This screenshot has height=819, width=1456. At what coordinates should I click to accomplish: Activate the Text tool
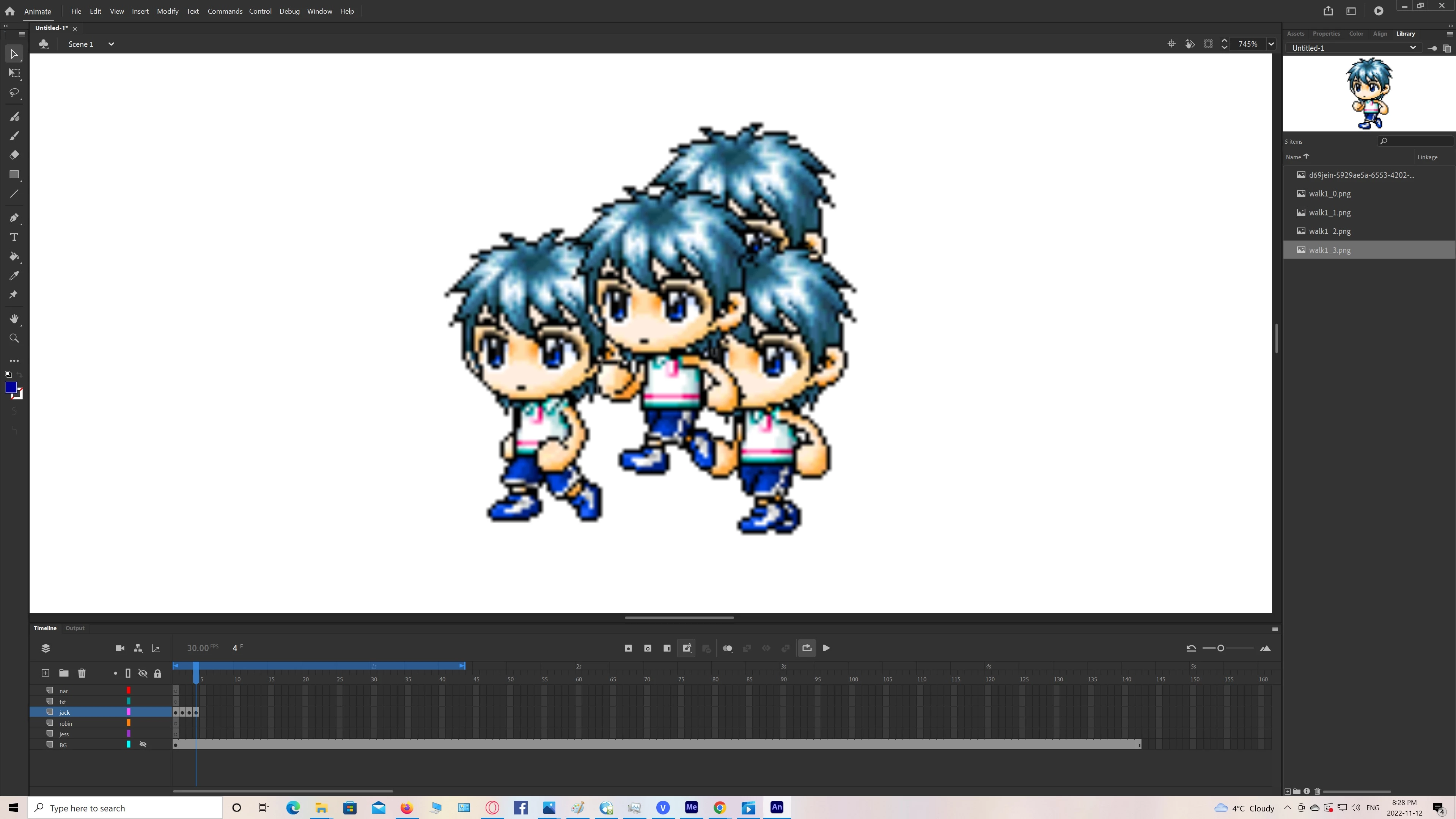click(x=14, y=237)
